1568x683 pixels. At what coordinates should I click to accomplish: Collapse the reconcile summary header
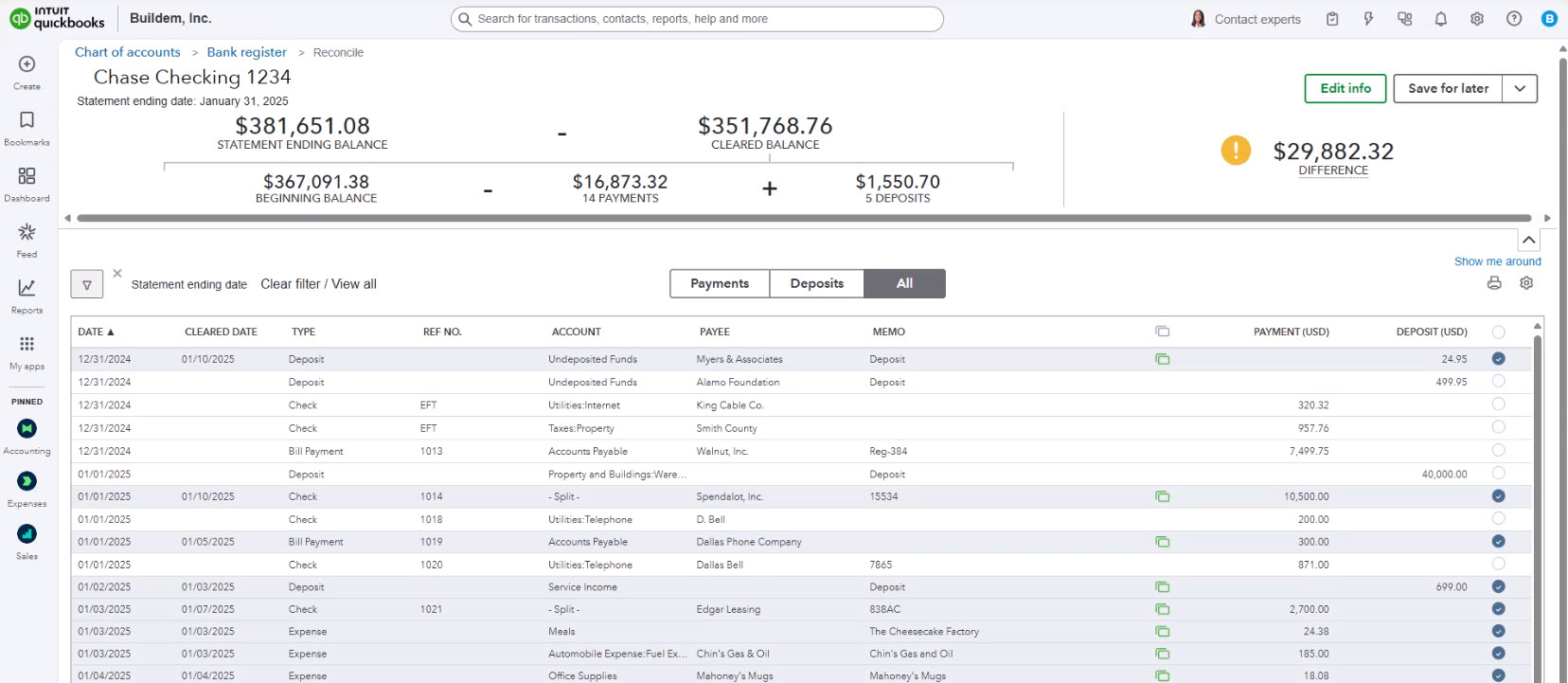click(x=1529, y=240)
